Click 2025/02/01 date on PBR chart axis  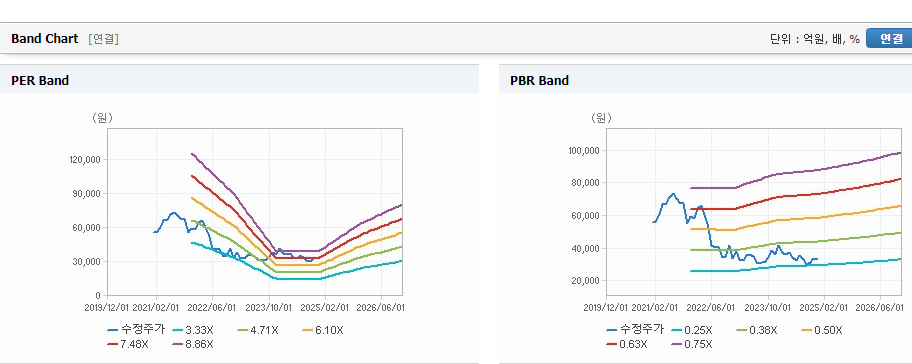tap(824, 307)
